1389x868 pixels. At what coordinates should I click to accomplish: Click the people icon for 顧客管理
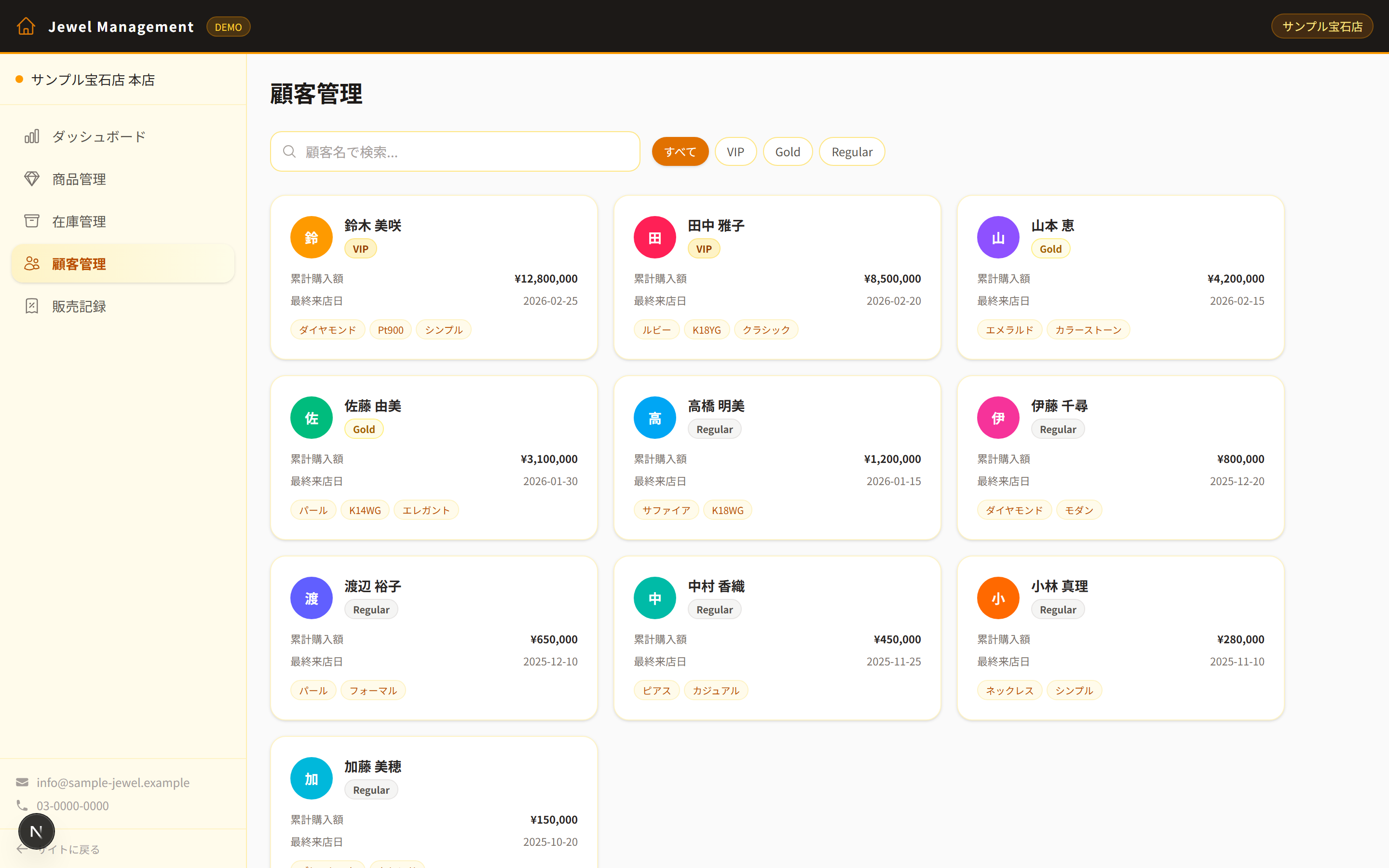[x=31, y=263]
